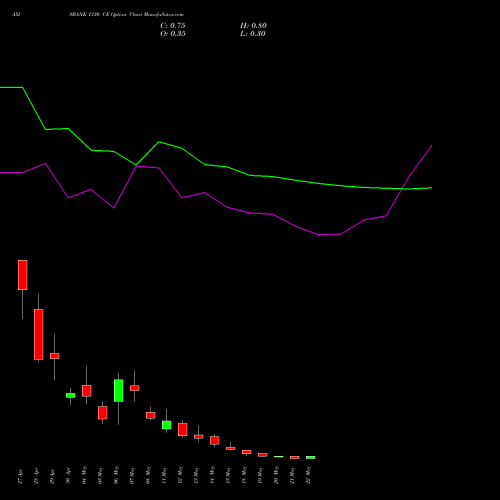Click the '29 Apr' date axis label
Viewport: 500px width, 500px height.
(x=52, y=477)
